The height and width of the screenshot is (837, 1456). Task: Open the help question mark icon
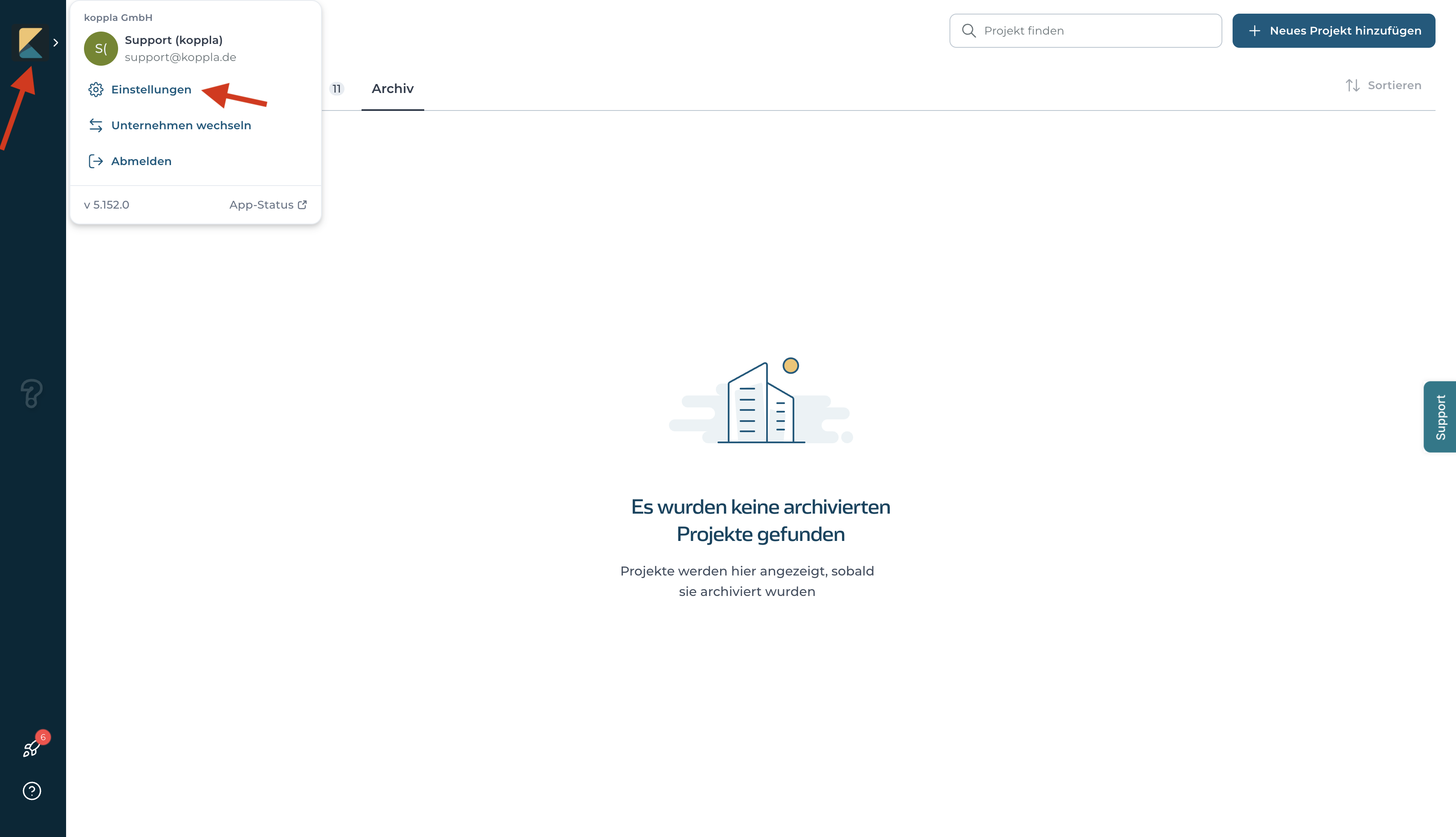point(32,791)
